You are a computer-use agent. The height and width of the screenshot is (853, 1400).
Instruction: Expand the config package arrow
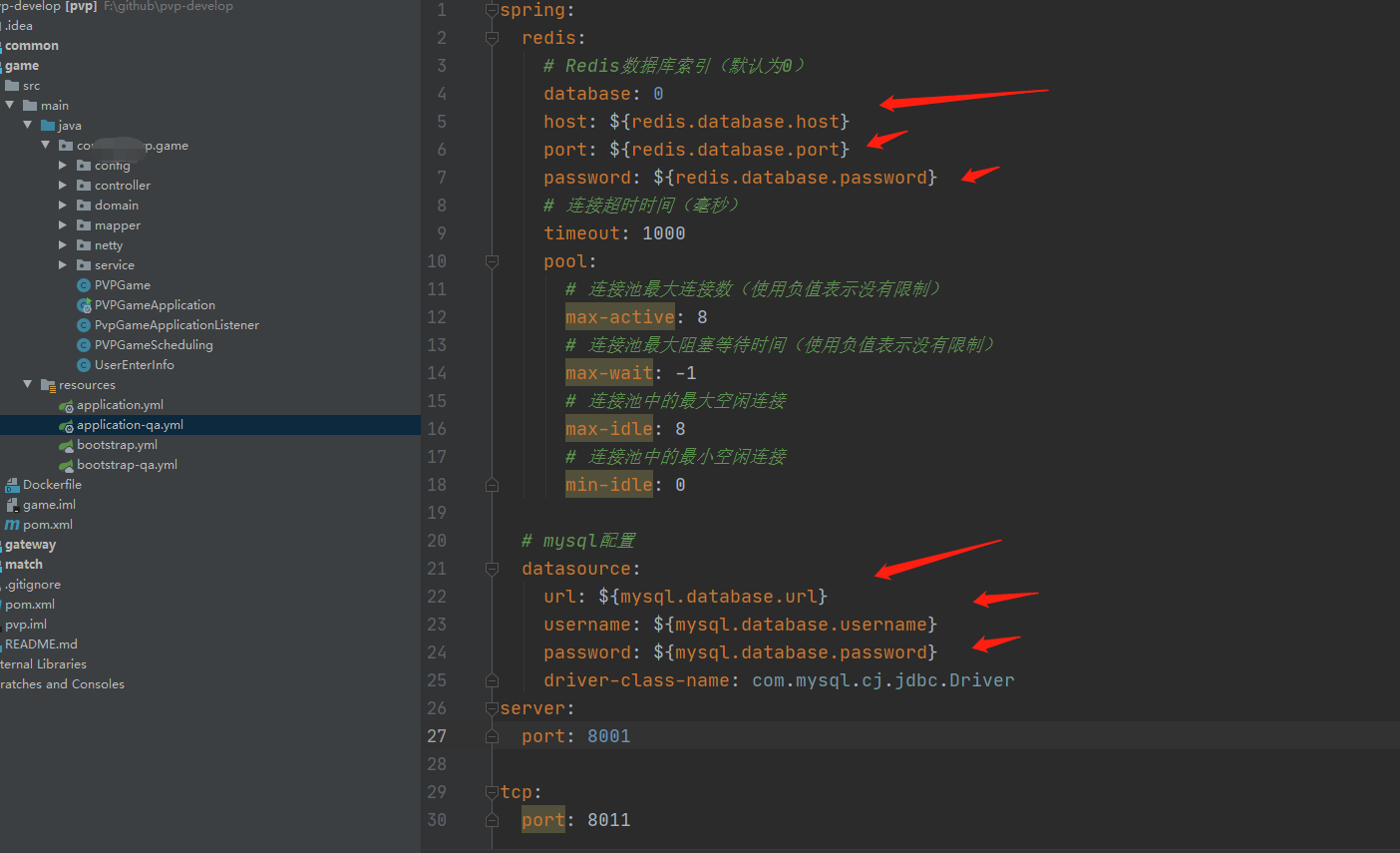coord(63,166)
